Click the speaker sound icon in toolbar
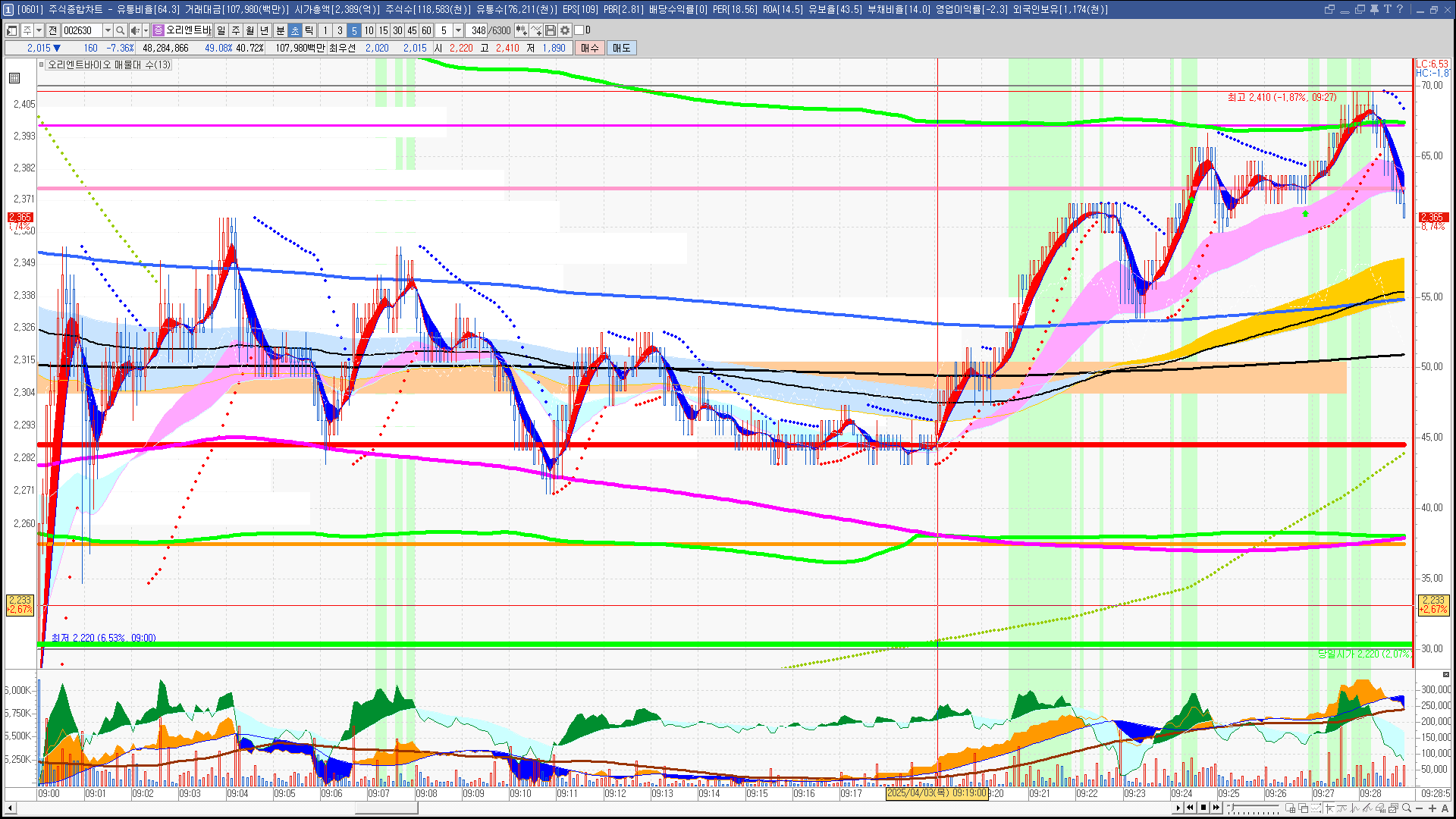The height and width of the screenshot is (819, 1456). (134, 30)
